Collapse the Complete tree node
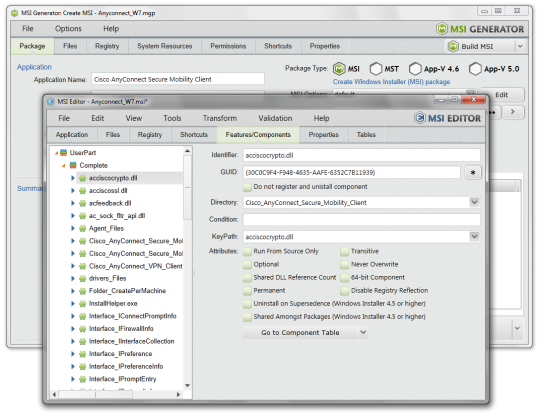 (x=63, y=166)
